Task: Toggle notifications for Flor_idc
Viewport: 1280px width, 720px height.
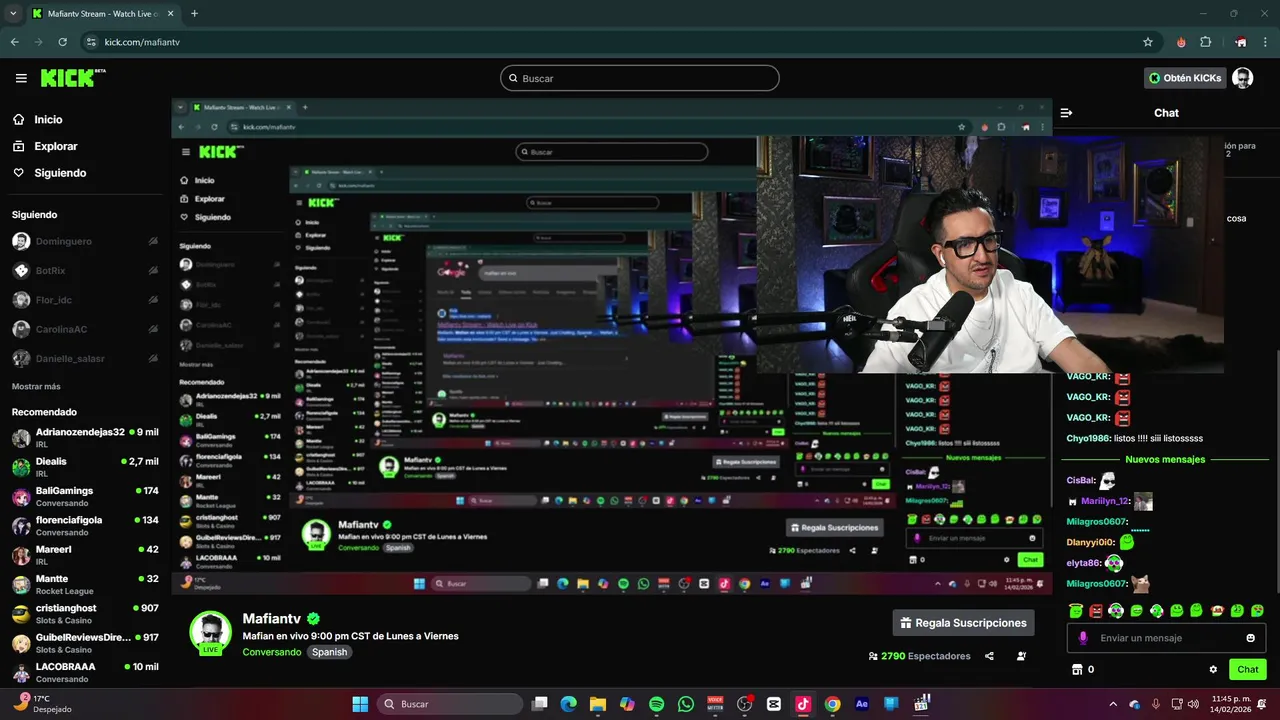Action: click(153, 300)
